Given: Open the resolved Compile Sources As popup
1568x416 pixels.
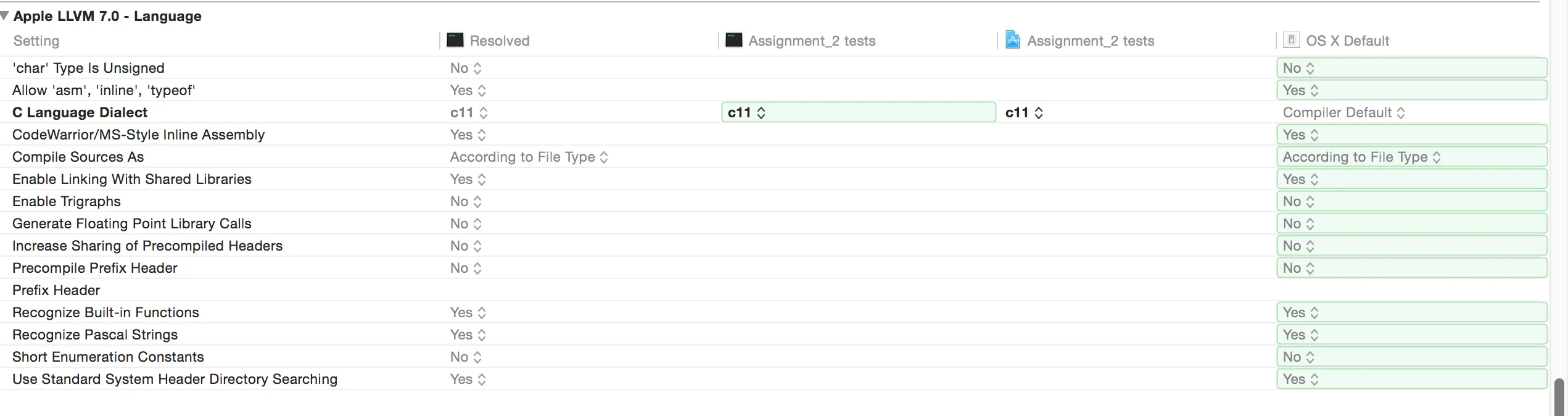Looking at the screenshot, I should (x=529, y=157).
